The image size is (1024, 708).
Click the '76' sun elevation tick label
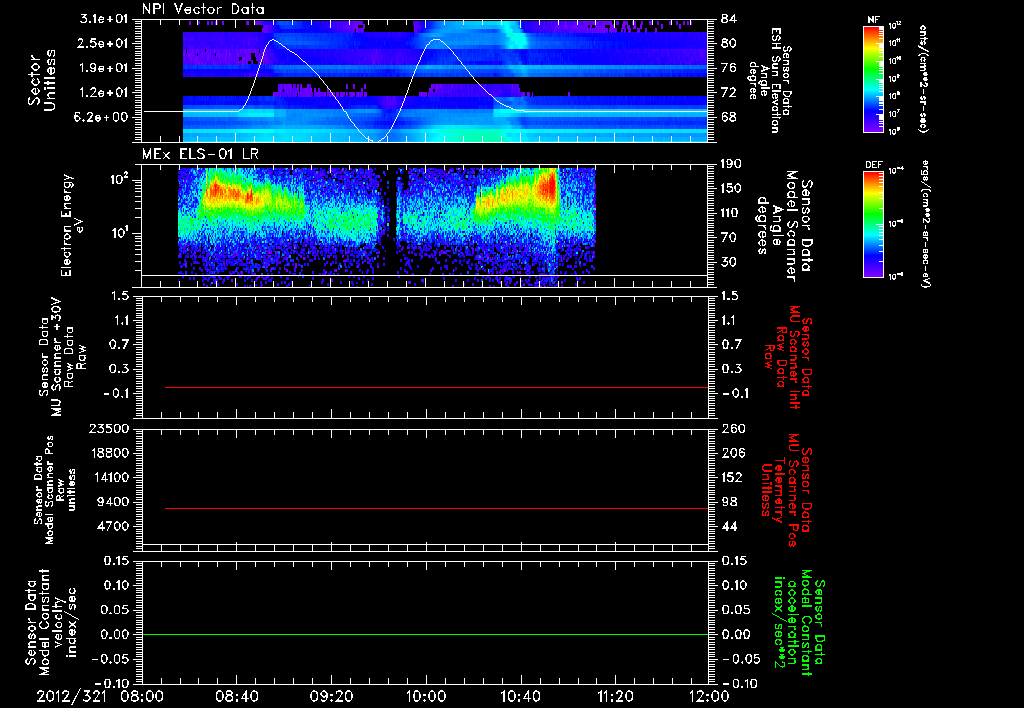tap(729, 68)
